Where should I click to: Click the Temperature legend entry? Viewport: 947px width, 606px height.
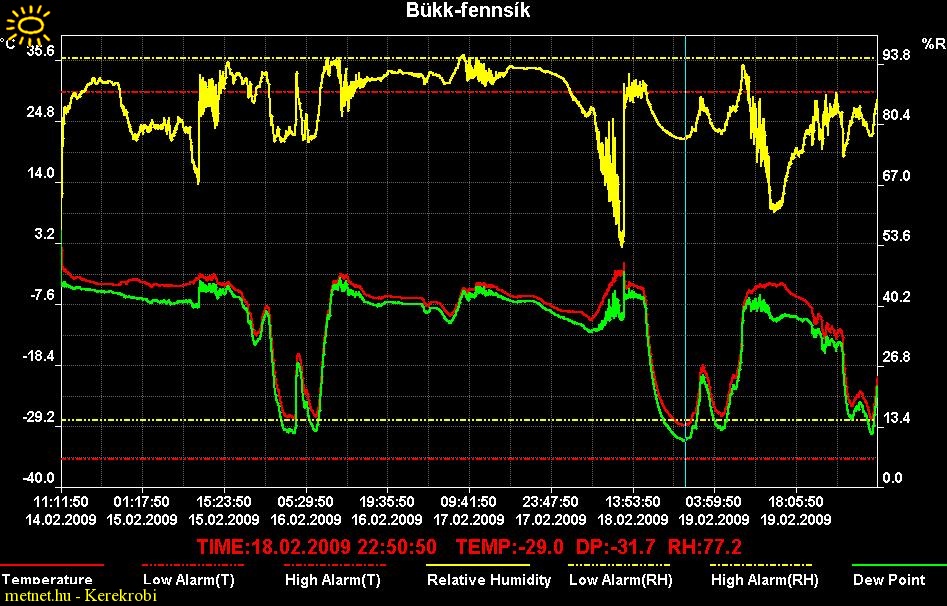(x=47, y=579)
